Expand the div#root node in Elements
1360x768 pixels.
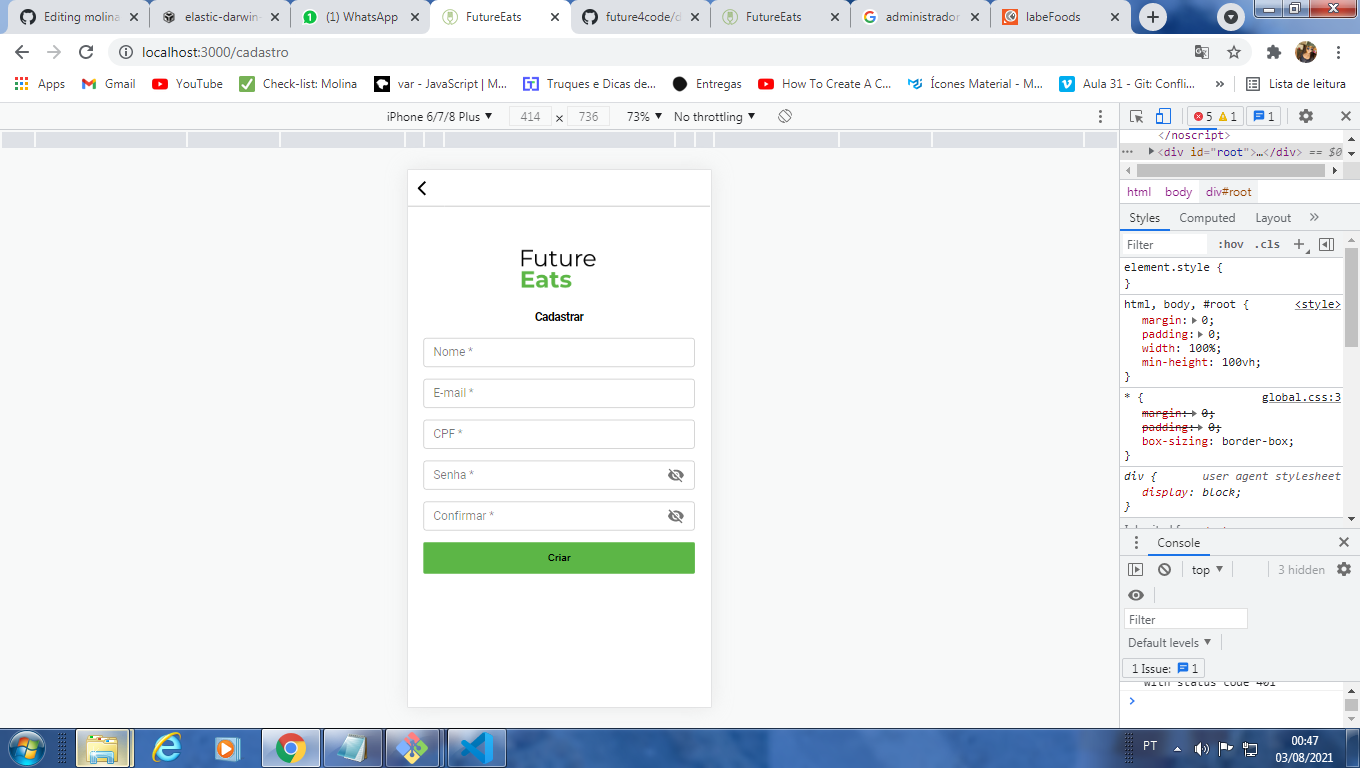[1151, 152]
